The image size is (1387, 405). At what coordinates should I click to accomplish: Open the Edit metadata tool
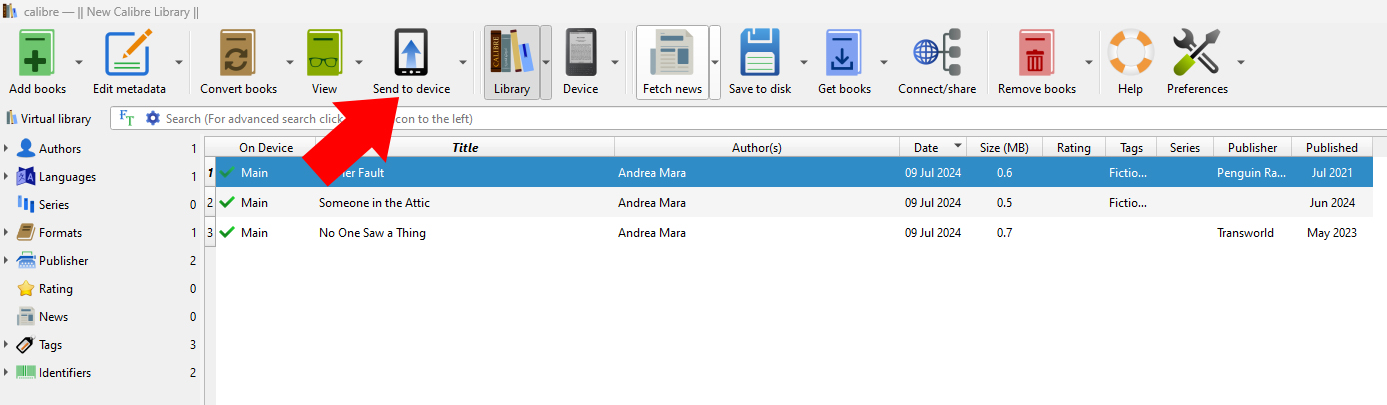pos(129,54)
